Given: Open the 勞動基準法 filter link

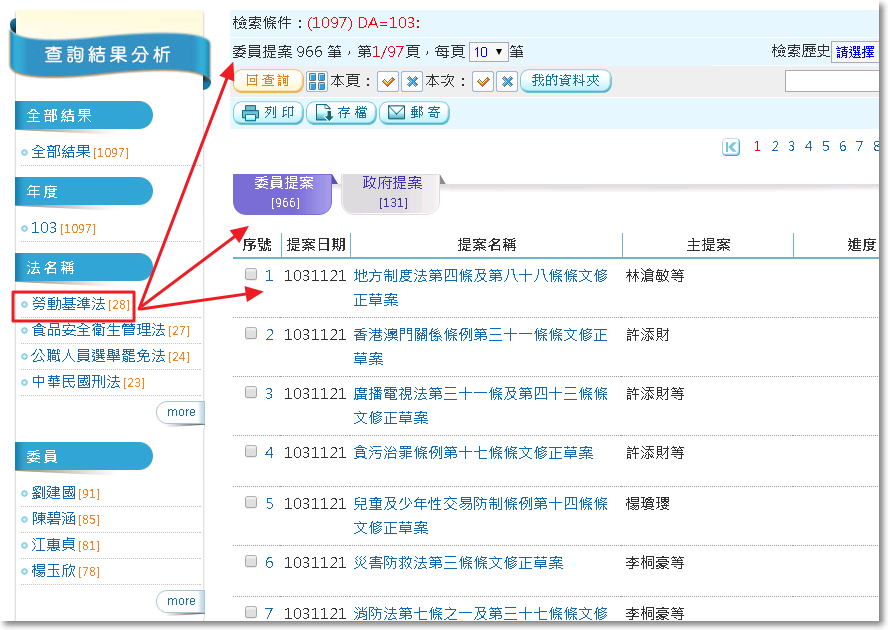Looking at the screenshot, I should (68, 304).
